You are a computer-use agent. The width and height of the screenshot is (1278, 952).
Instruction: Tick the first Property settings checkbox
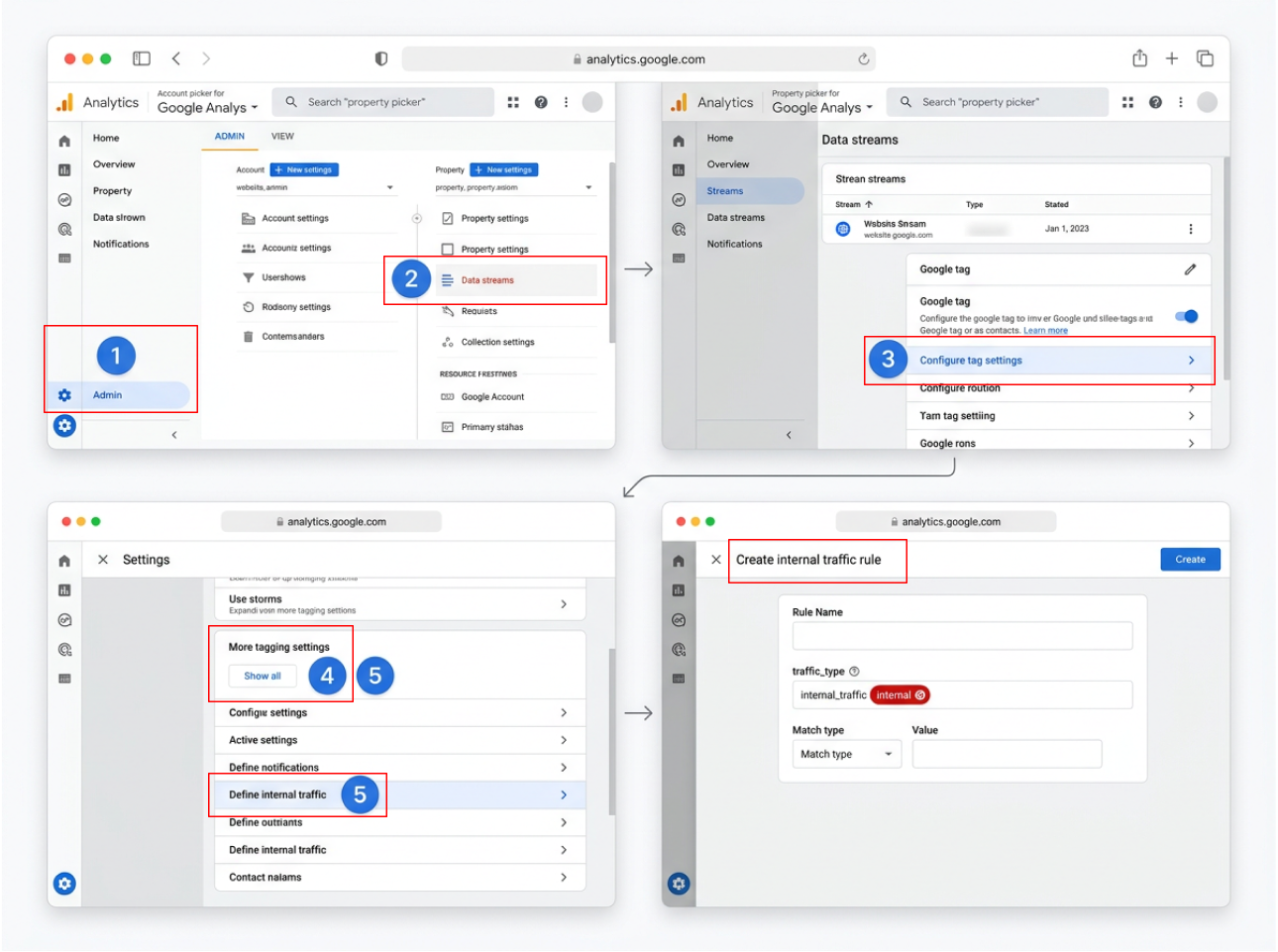click(x=448, y=218)
